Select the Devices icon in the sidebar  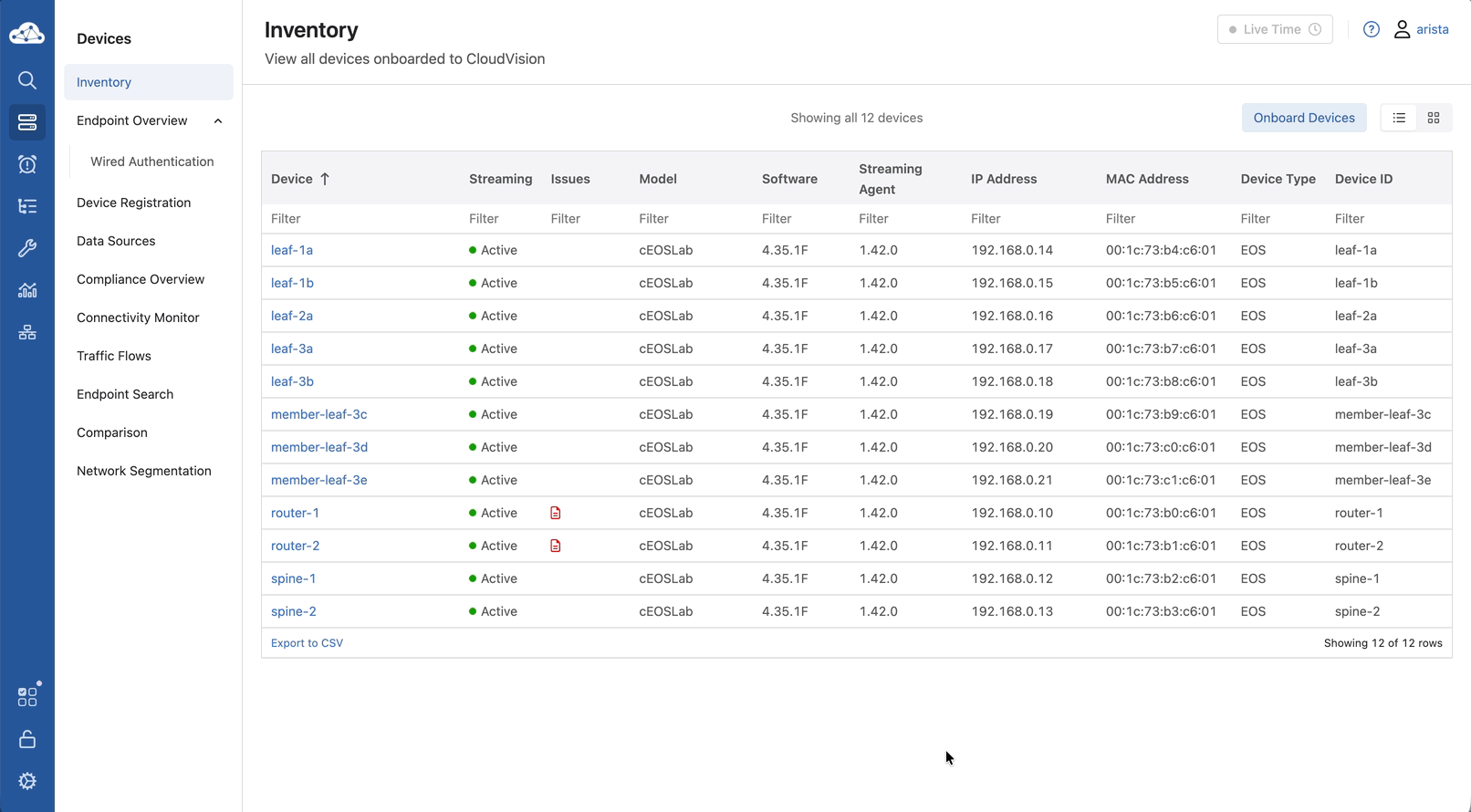tap(27, 122)
